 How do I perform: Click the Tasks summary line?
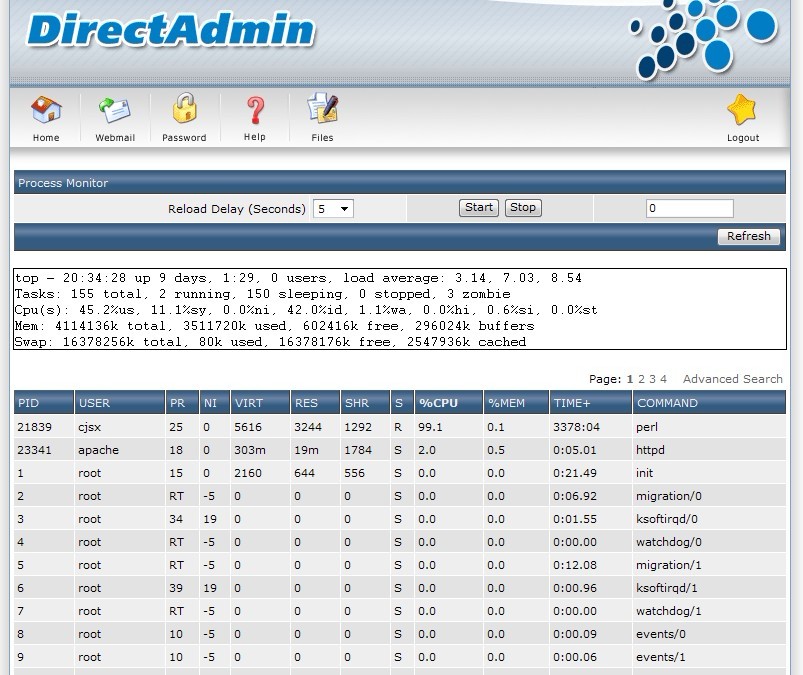(263, 294)
